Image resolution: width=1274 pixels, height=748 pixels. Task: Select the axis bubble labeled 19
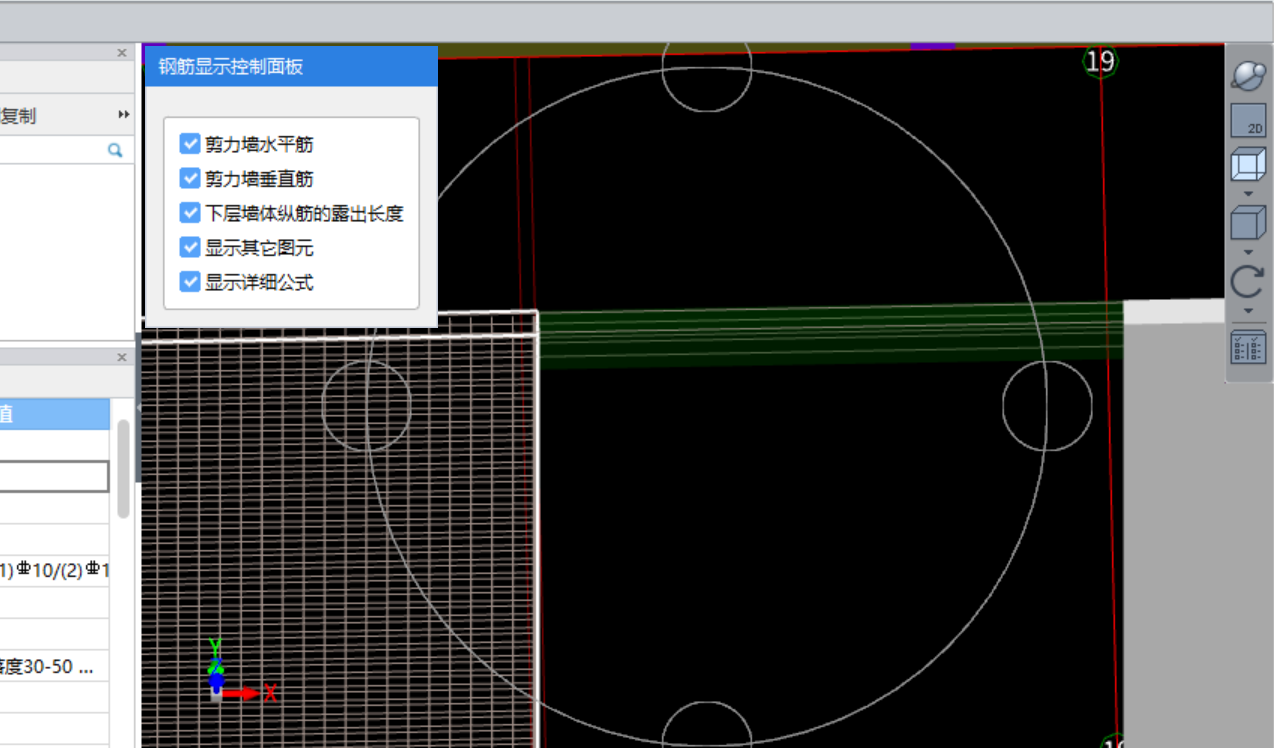1100,61
